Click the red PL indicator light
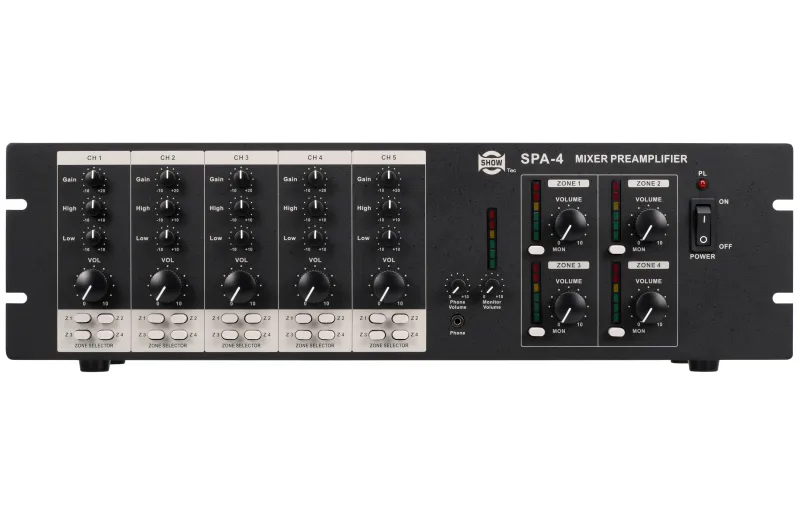Screen dimensions: 800x520 (703, 184)
